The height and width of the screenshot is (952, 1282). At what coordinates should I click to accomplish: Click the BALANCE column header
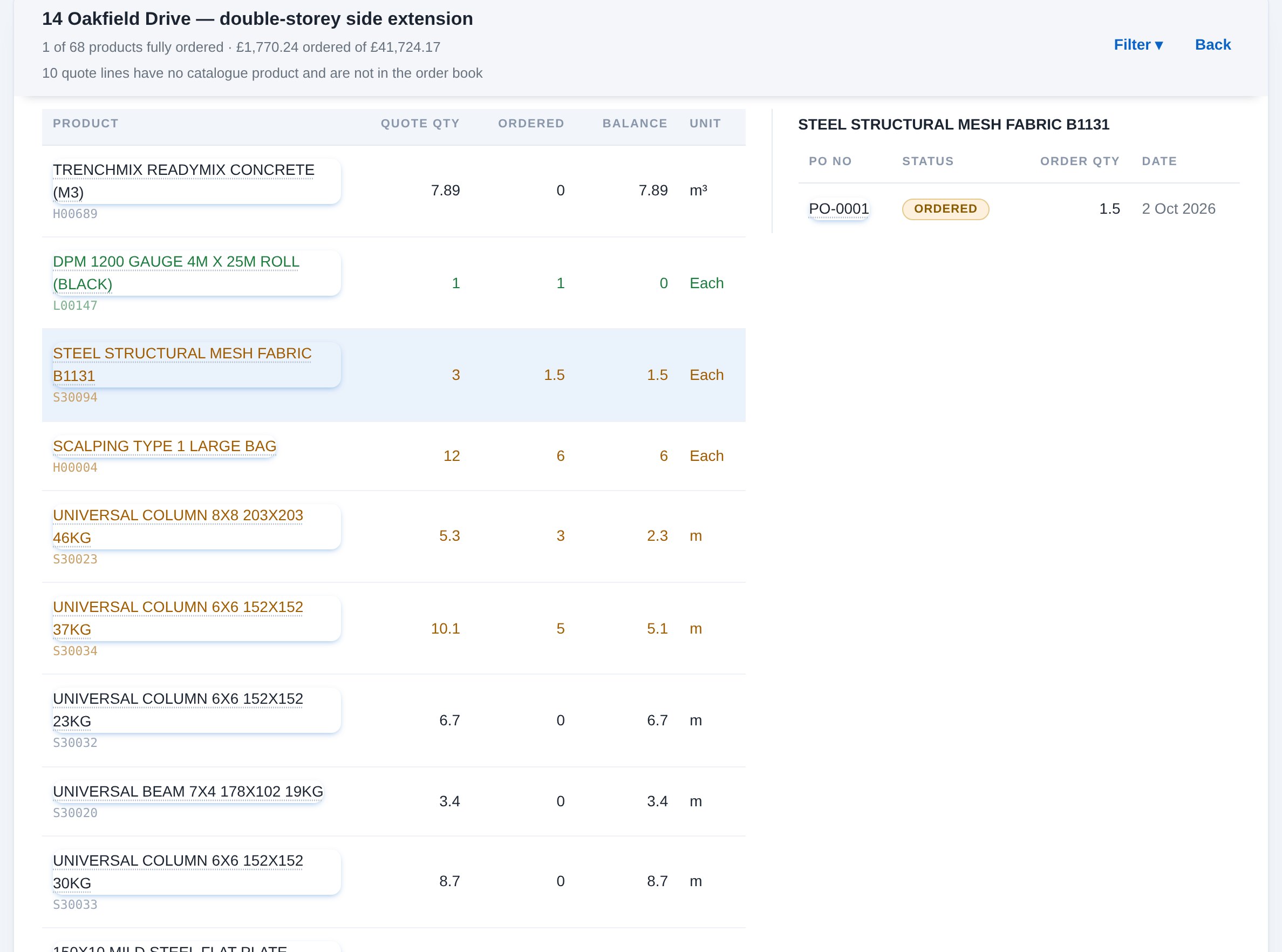(635, 124)
